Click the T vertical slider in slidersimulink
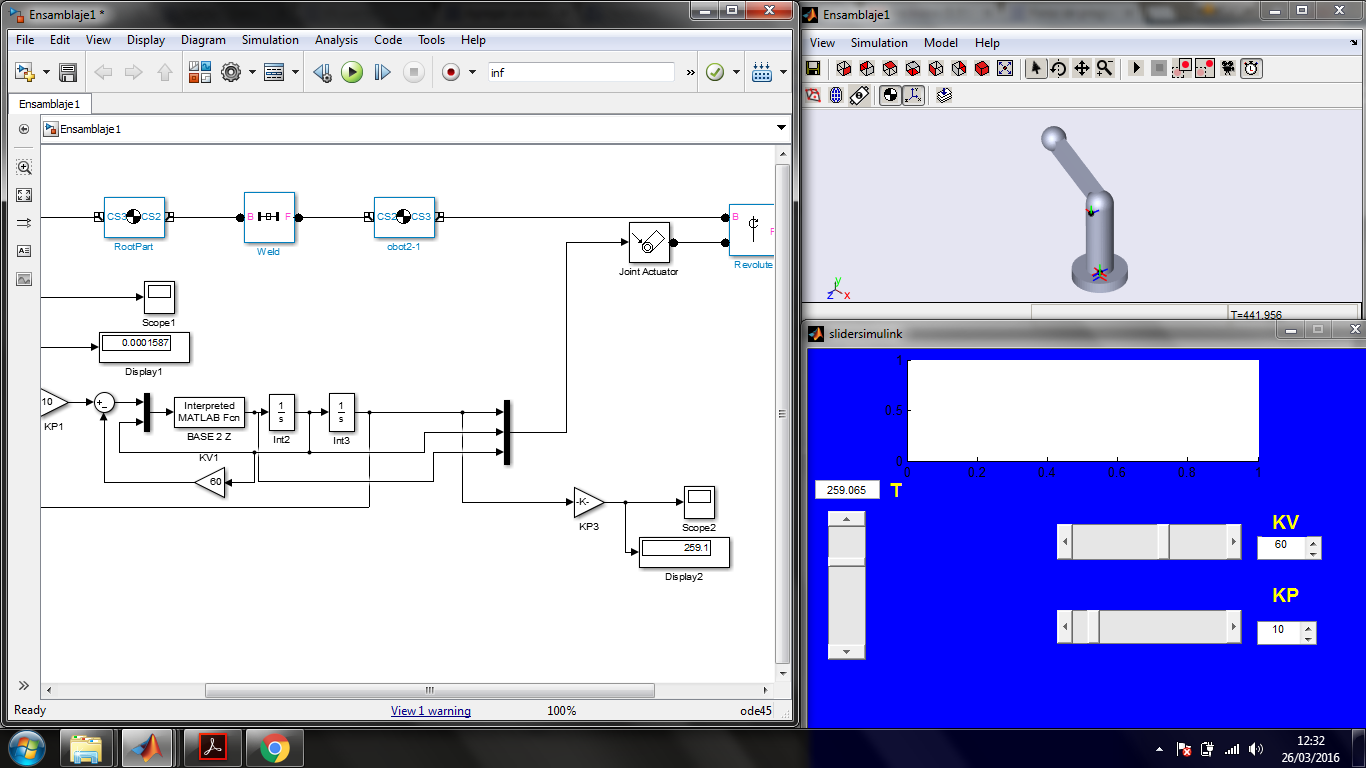 pyautogui.click(x=847, y=585)
